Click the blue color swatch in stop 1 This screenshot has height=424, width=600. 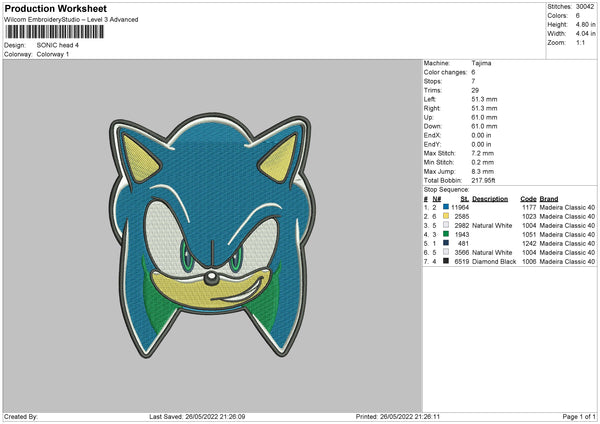[446, 206]
